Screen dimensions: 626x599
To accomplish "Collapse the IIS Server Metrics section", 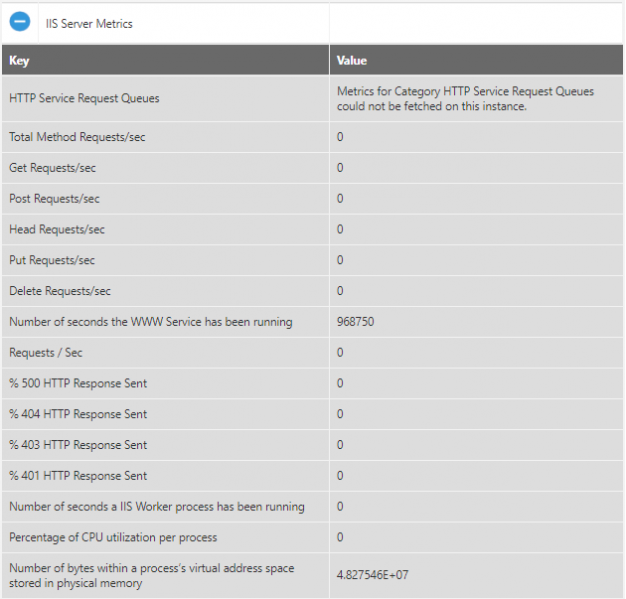I will tap(20, 22).
